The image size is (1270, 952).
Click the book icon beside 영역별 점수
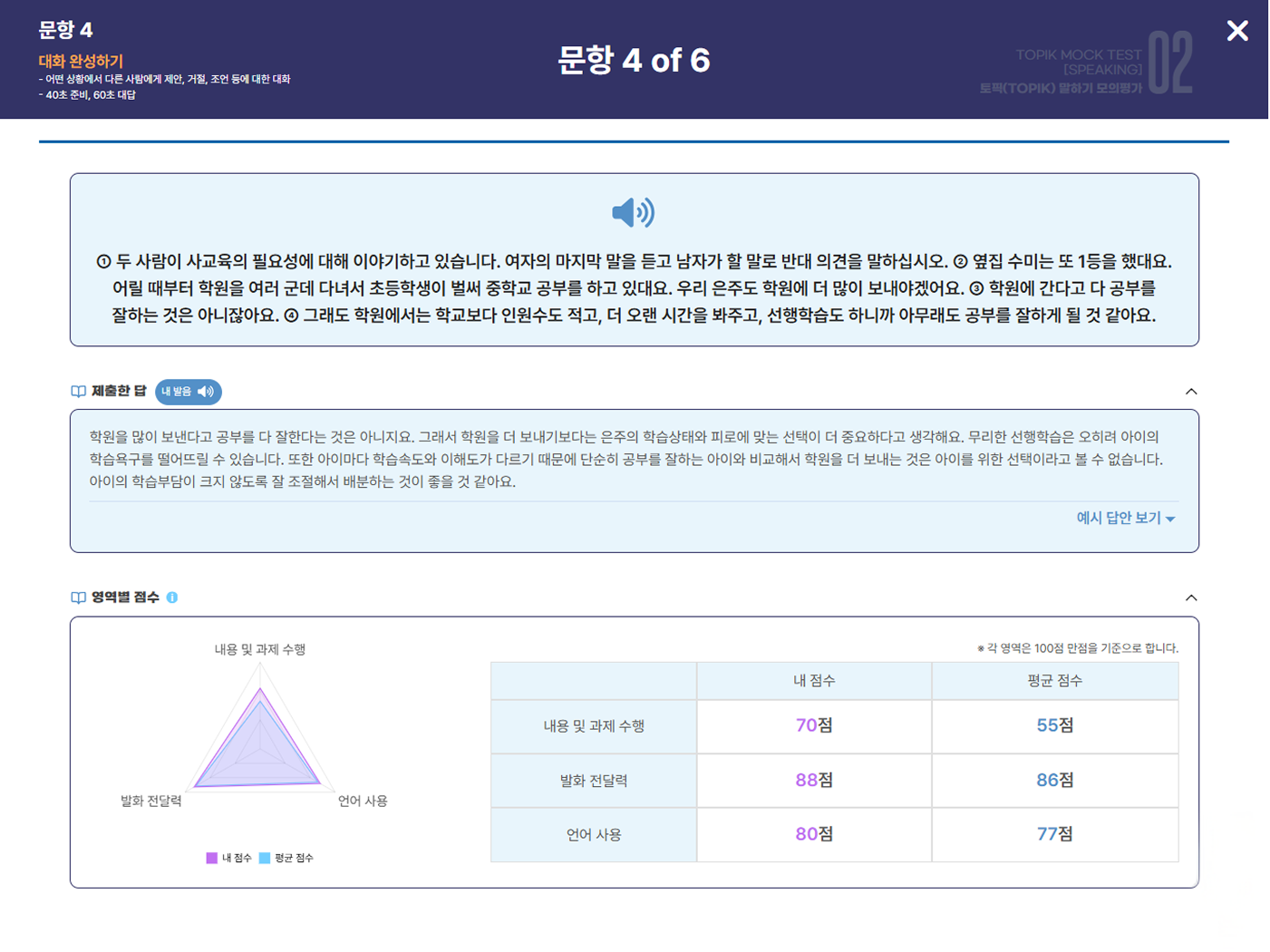click(78, 597)
